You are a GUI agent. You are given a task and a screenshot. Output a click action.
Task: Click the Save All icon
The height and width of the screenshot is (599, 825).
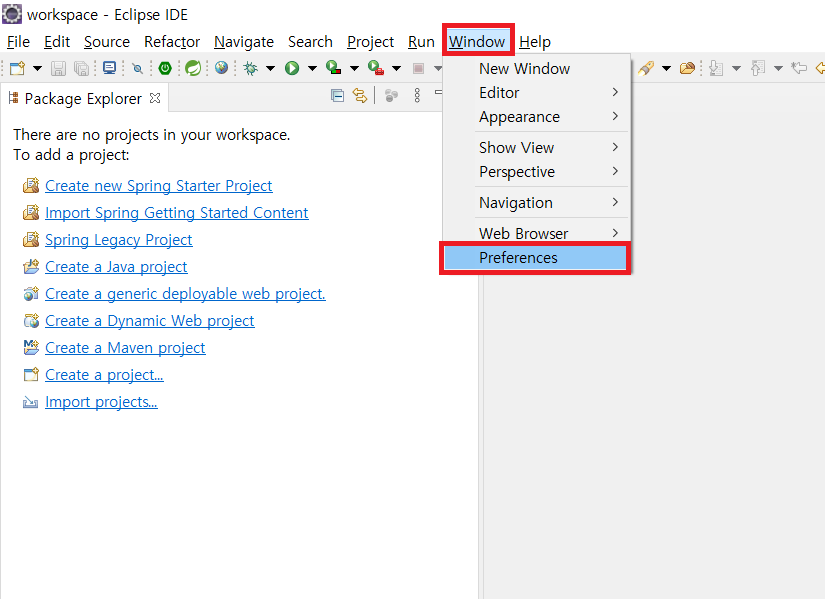tap(81, 68)
